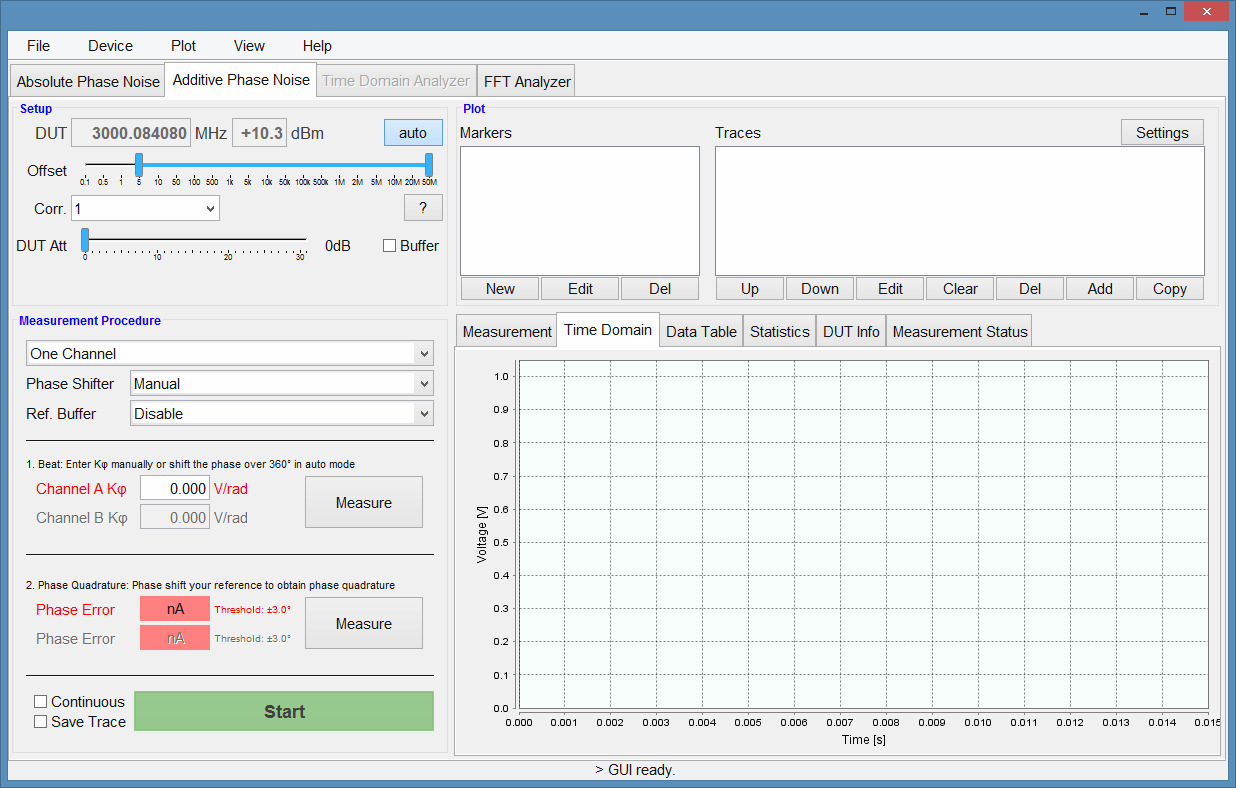Open the File menu

pos(38,46)
